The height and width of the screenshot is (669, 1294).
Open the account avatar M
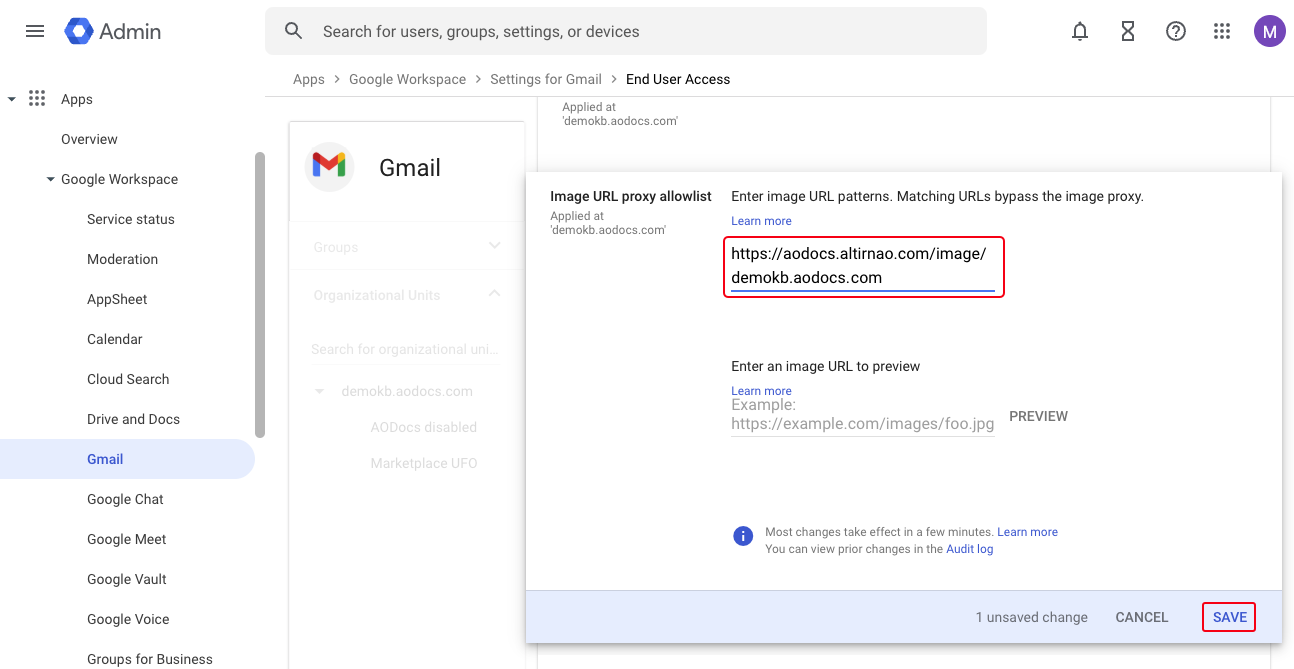coord(1270,31)
